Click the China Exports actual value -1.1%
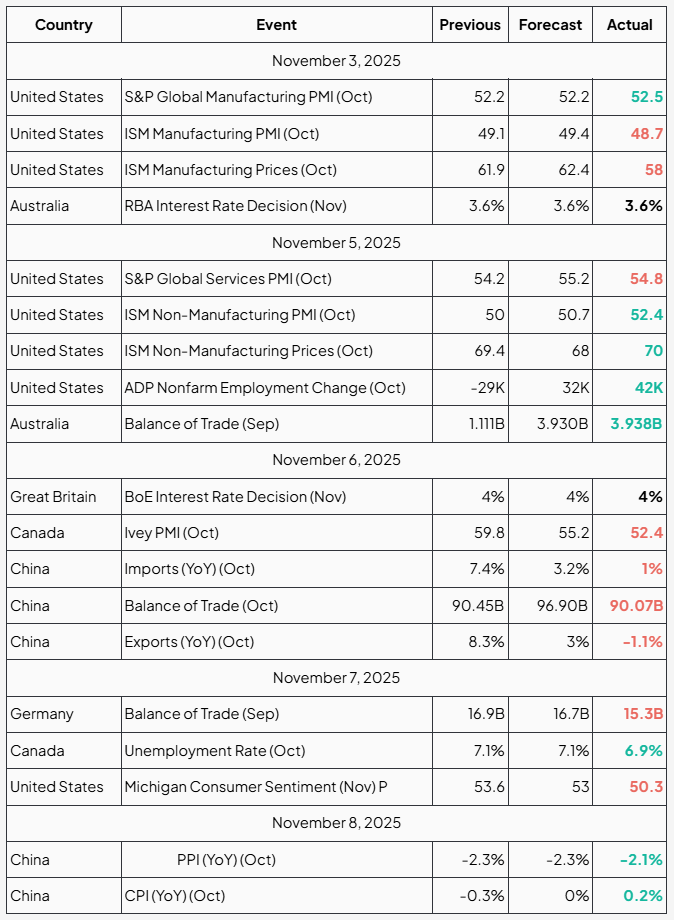The image size is (674, 920). click(643, 642)
